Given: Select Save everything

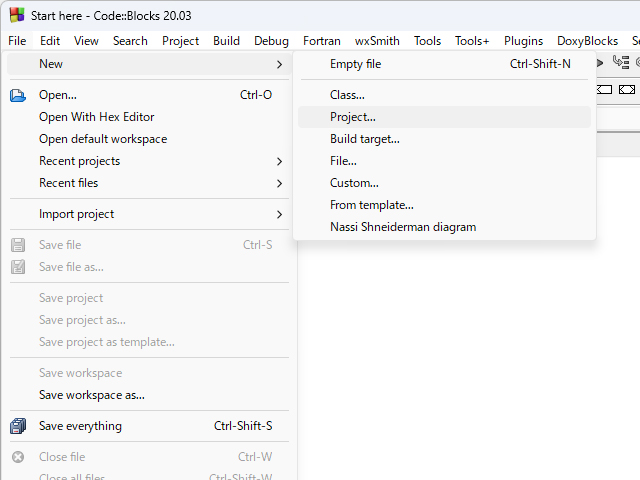Looking at the screenshot, I should click(x=149, y=427).
